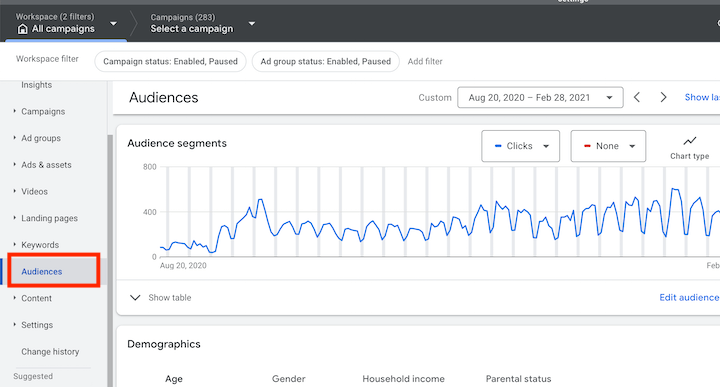Click the Show last link
Viewport: 720px width, 387px height.
pyautogui.click(x=702, y=97)
